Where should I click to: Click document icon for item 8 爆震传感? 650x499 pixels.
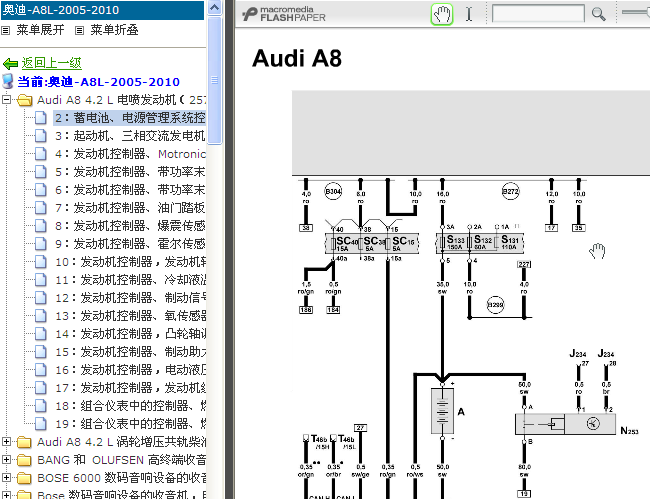[x=41, y=226]
